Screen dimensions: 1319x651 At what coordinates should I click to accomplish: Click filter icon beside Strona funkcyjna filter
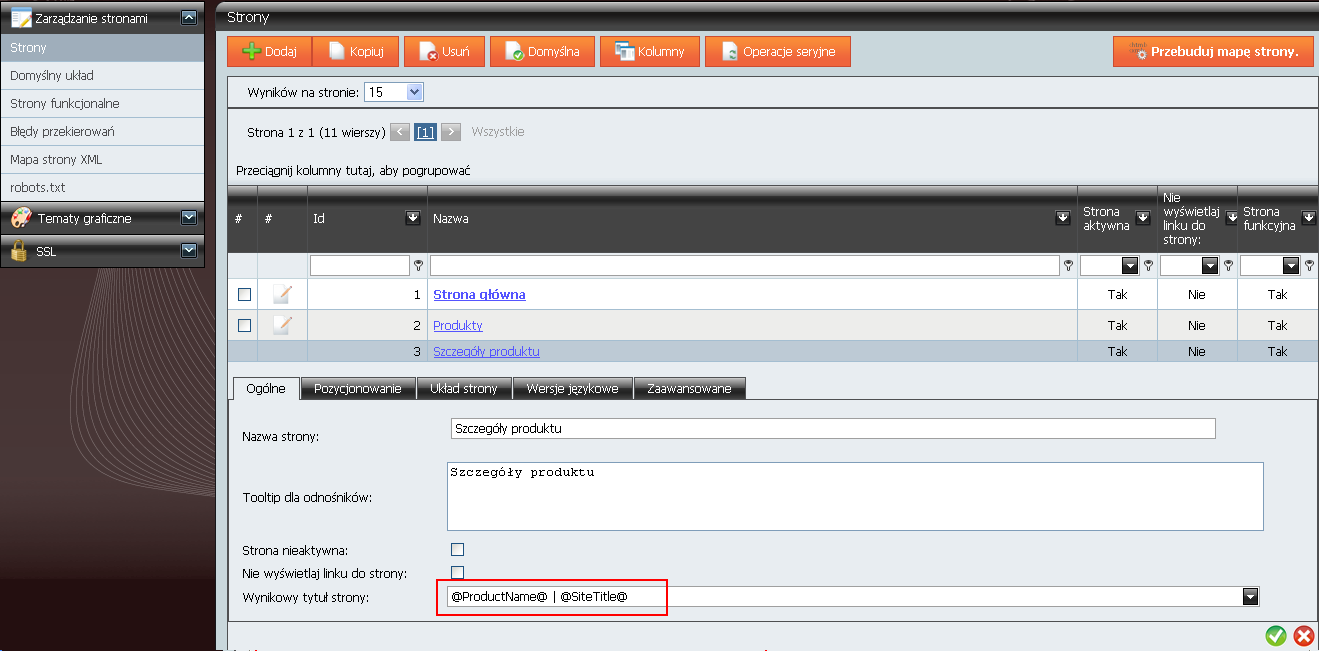click(x=1308, y=265)
